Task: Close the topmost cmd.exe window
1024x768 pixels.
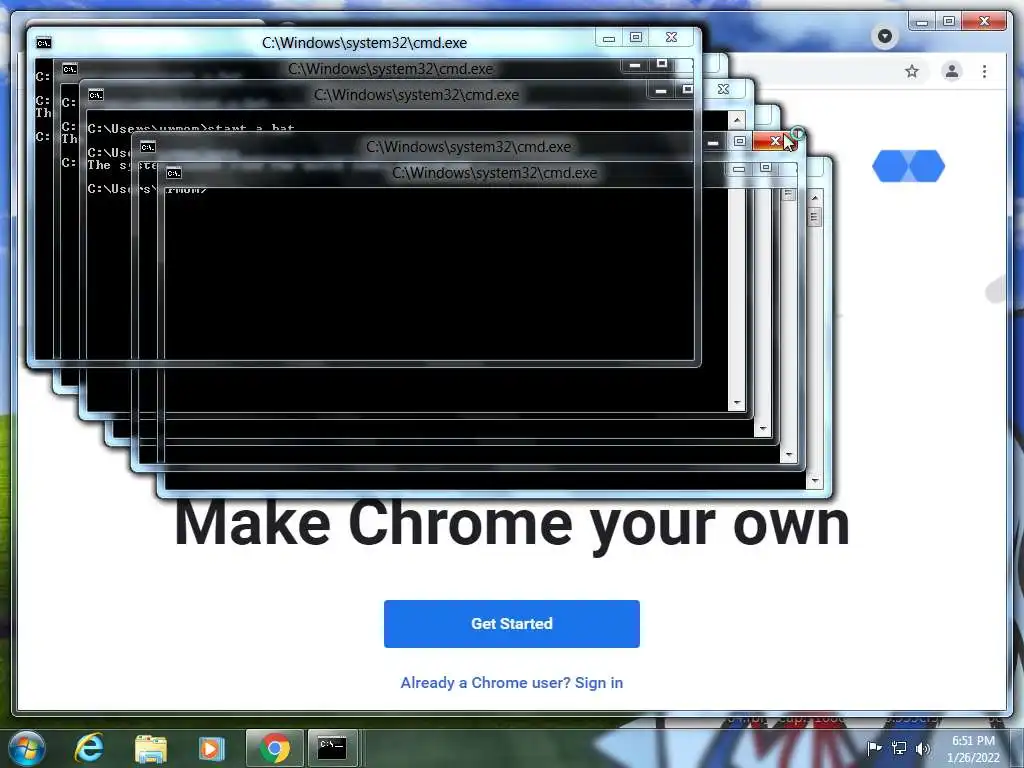Action: 671,38
